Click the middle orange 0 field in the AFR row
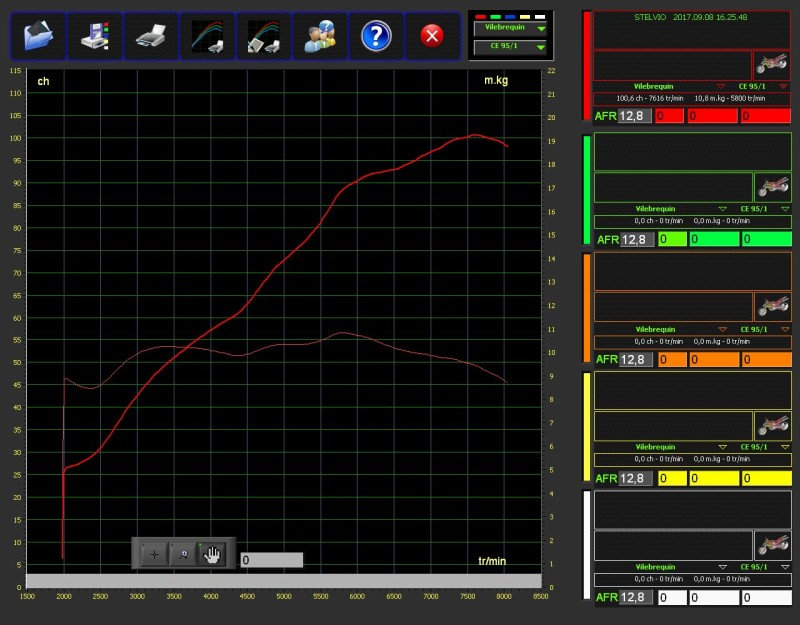This screenshot has width=800, height=625. pyautogui.click(x=714, y=359)
